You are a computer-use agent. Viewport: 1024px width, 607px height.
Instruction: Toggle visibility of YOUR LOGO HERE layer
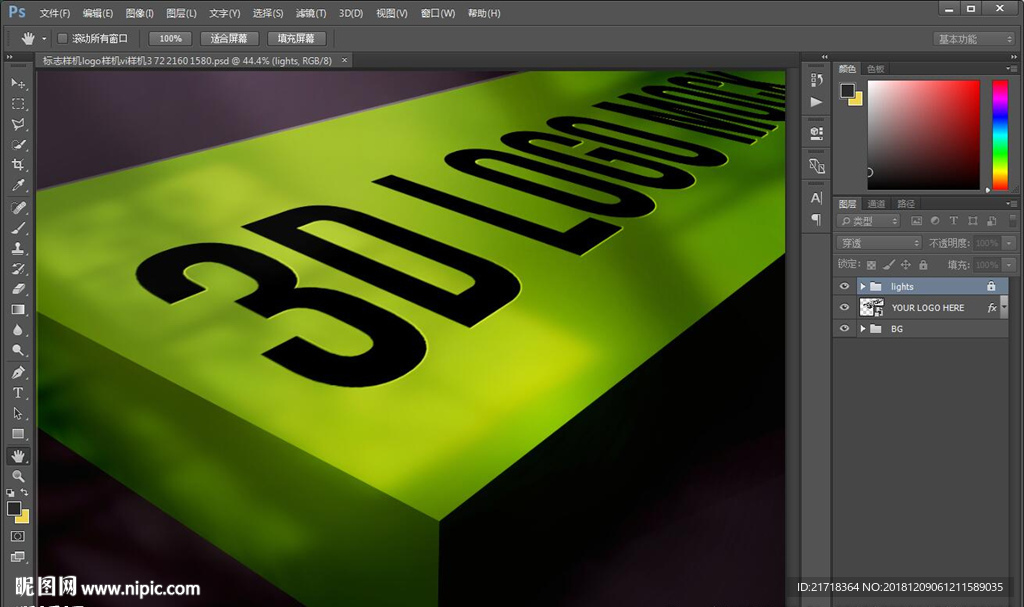click(845, 308)
